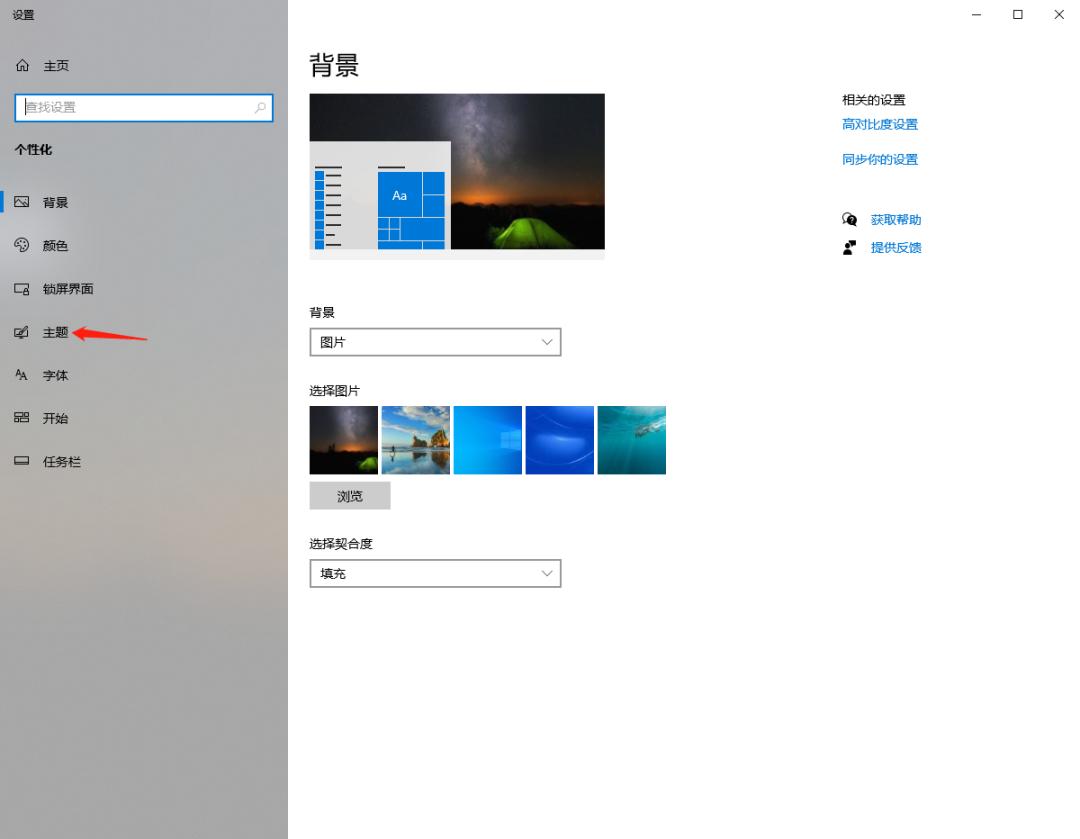Image resolution: width=1080 pixels, height=839 pixels.
Task: Select the 颜色 (Colors) sidebar icon
Action: pyautogui.click(x=22, y=245)
